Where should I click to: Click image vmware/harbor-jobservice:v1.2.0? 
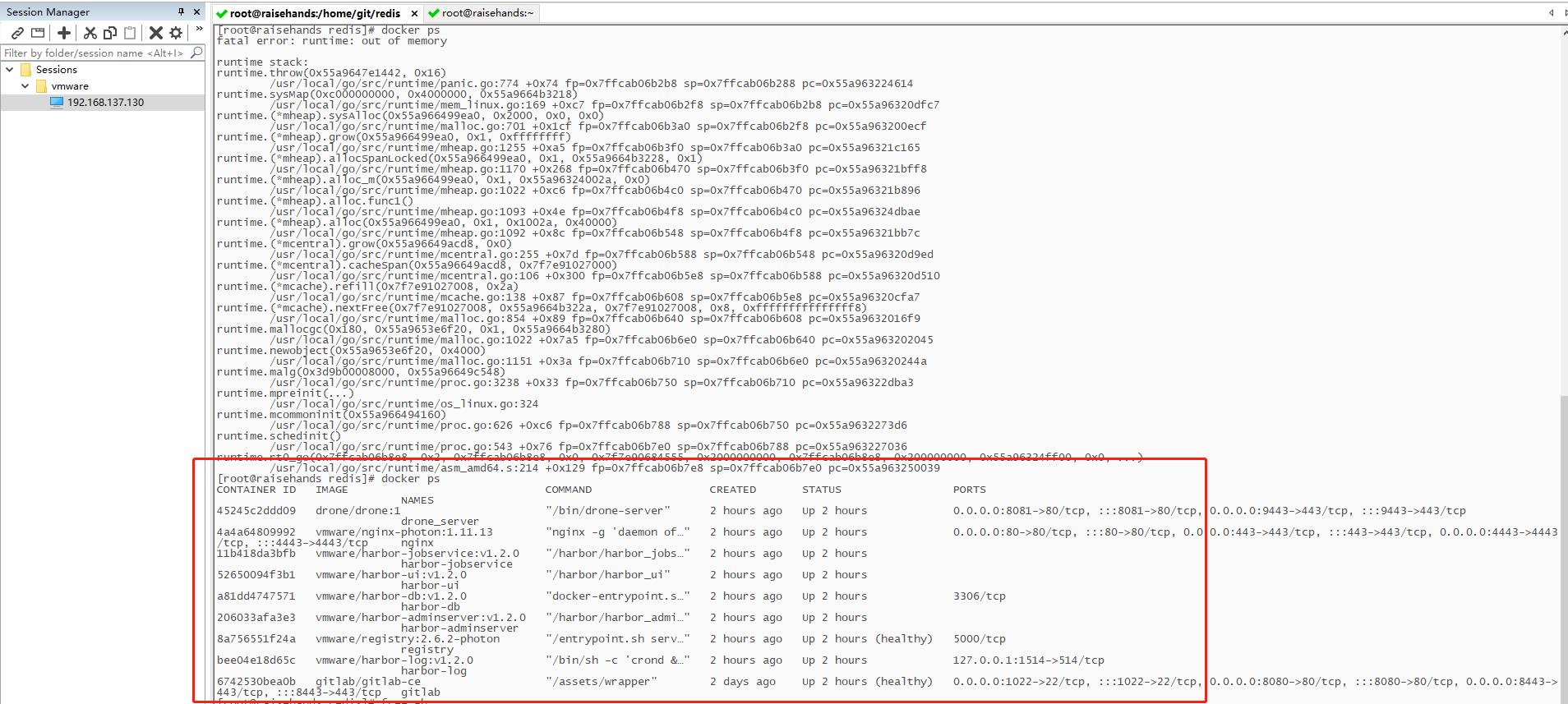point(417,554)
